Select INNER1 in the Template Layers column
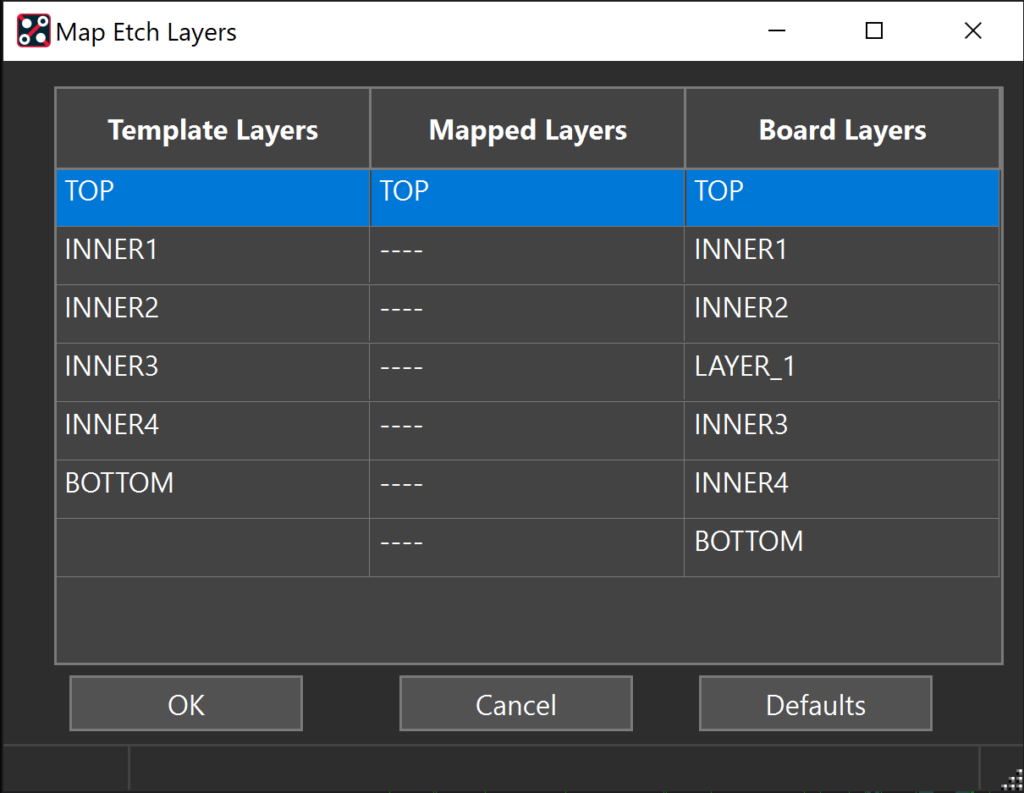This screenshot has width=1024, height=793. click(x=213, y=255)
